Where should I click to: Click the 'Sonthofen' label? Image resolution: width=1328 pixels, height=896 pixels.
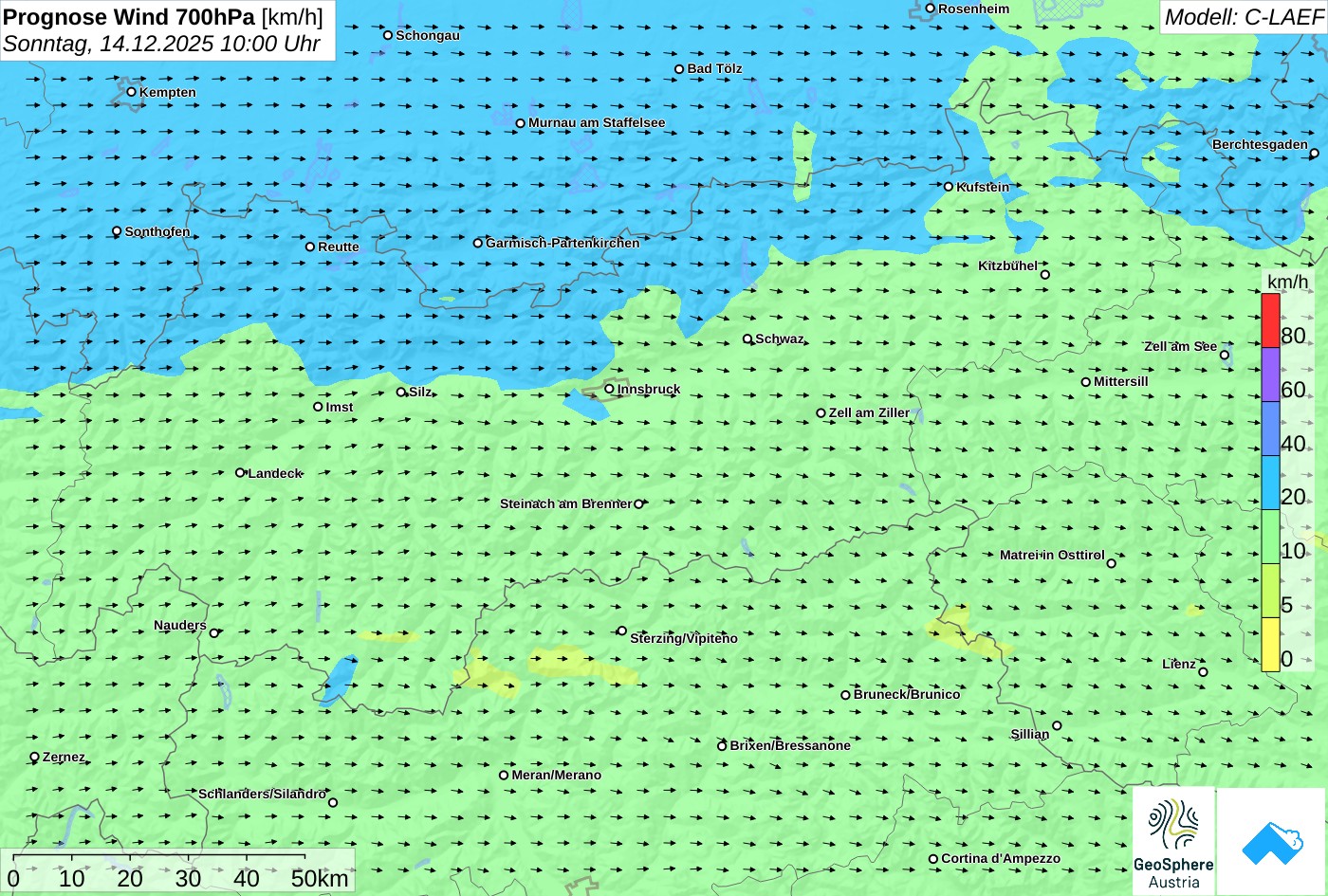(157, 232)
